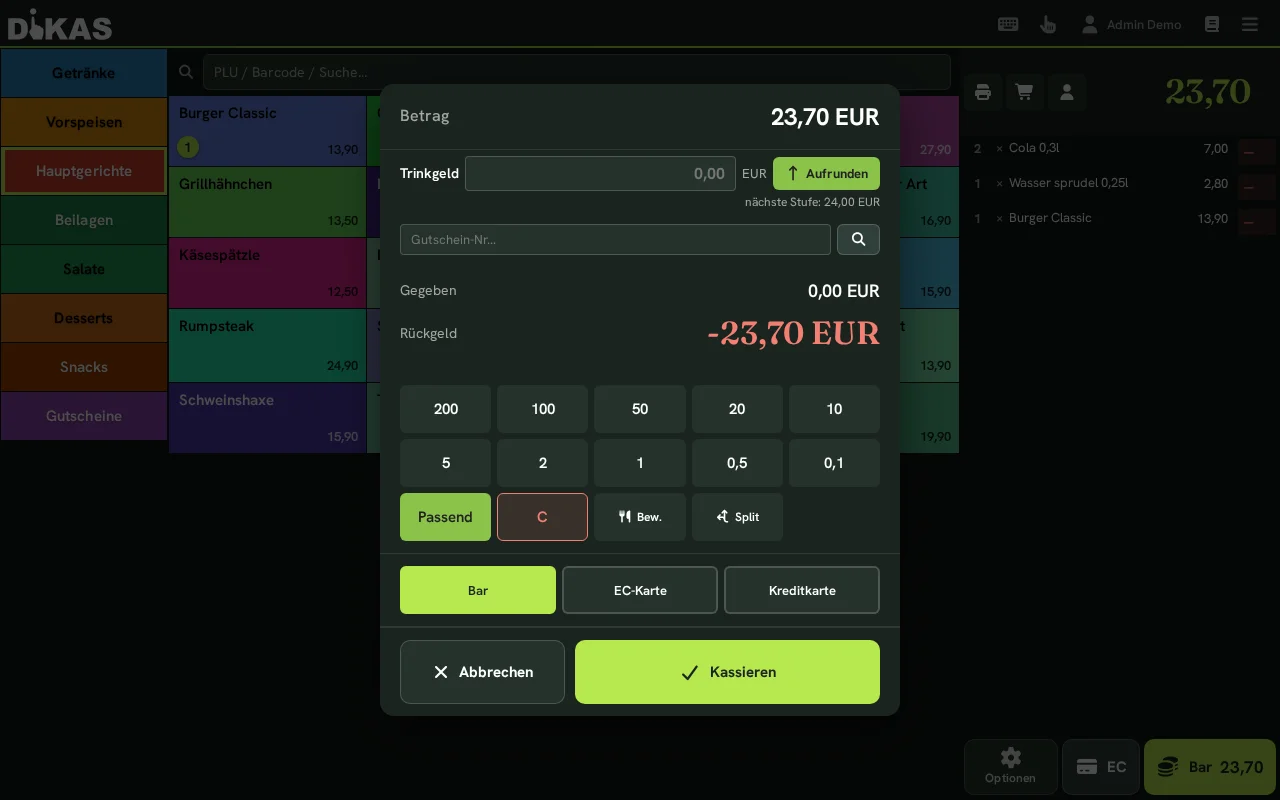
Task: Click Burger Classic receipt line
Action: [1100, 218]
